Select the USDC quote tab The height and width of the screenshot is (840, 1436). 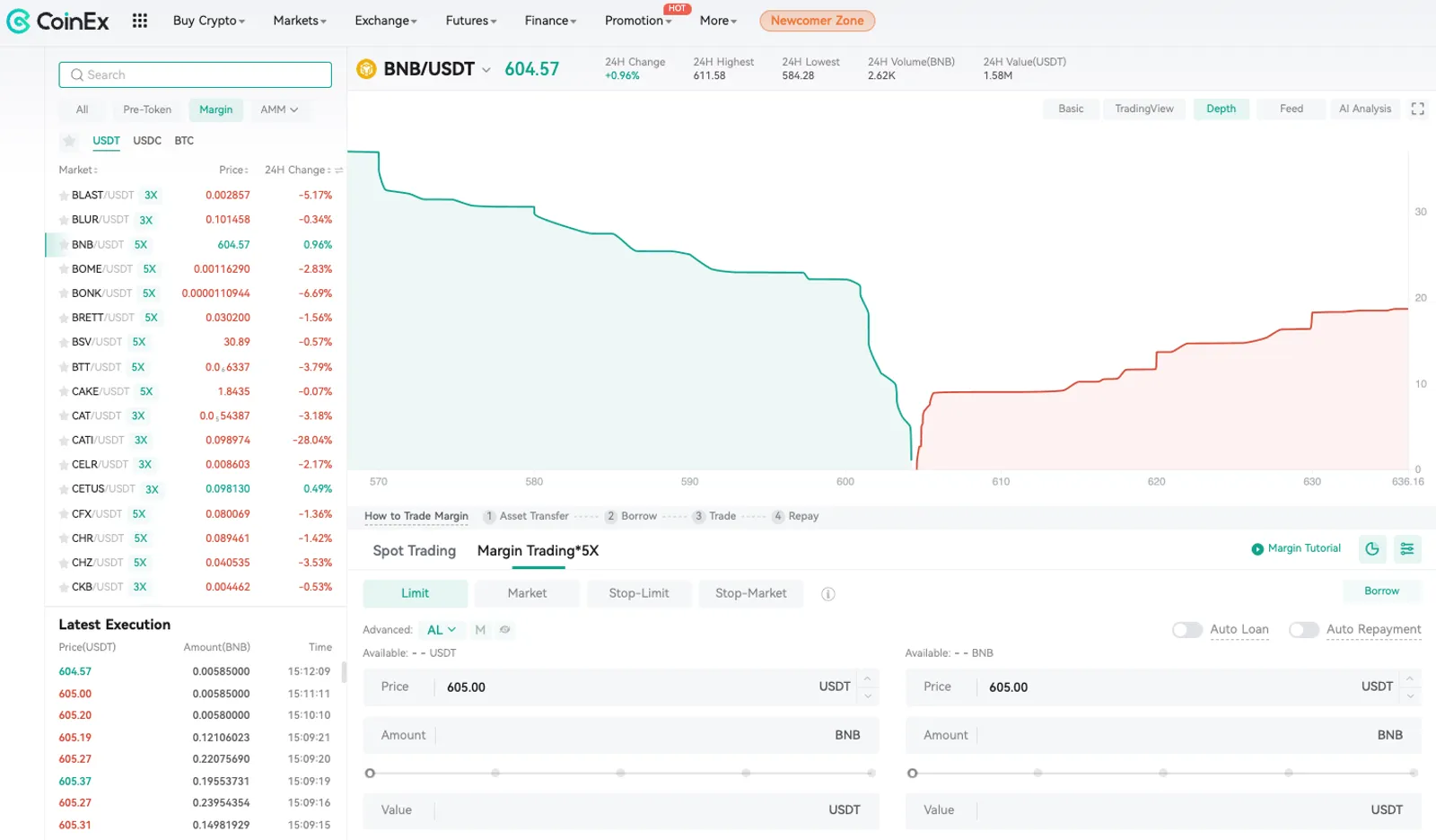tap(147, 141)
